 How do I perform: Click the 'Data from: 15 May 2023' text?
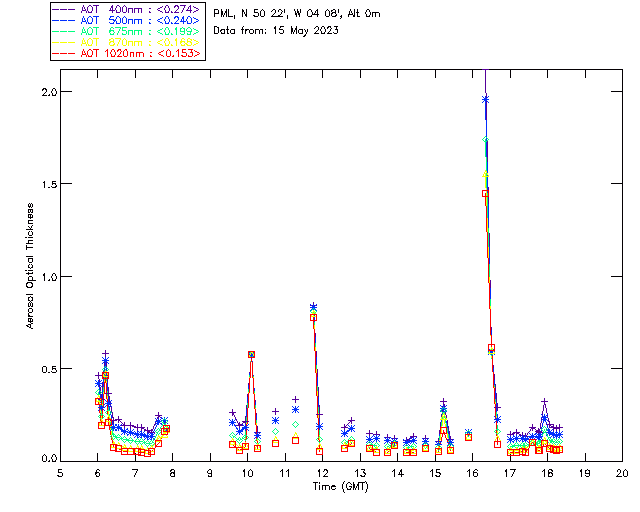tap(276, 31)
